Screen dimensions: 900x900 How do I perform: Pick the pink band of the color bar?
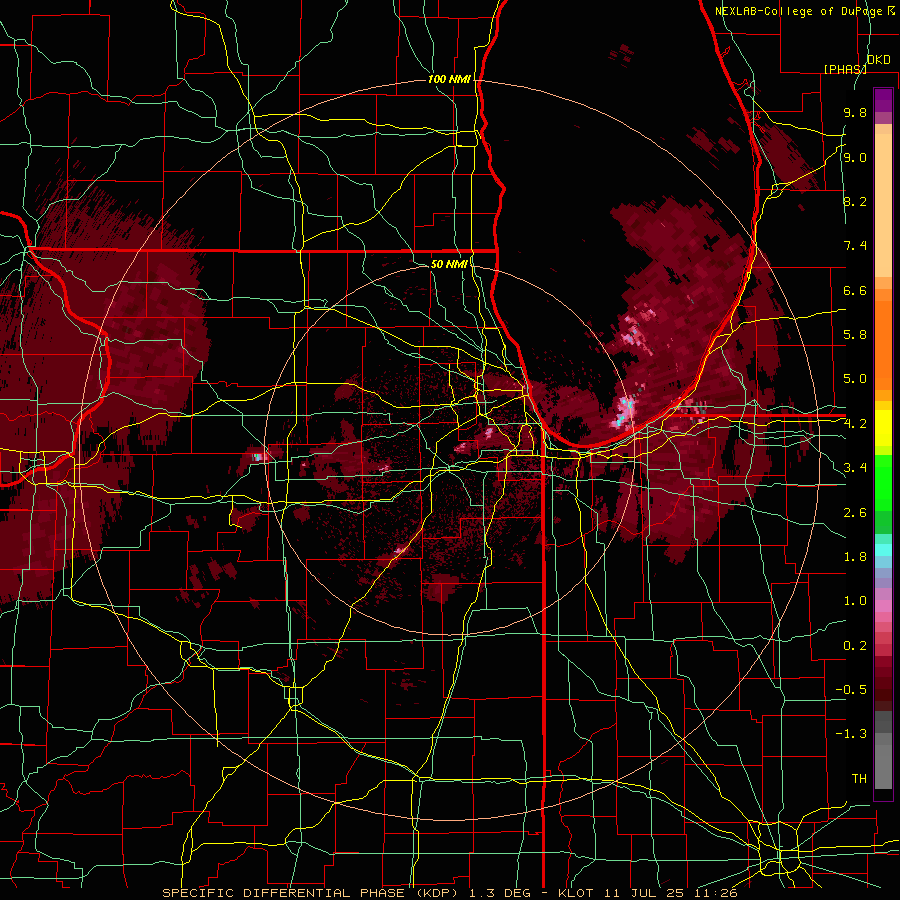click(x=883, y=606)
